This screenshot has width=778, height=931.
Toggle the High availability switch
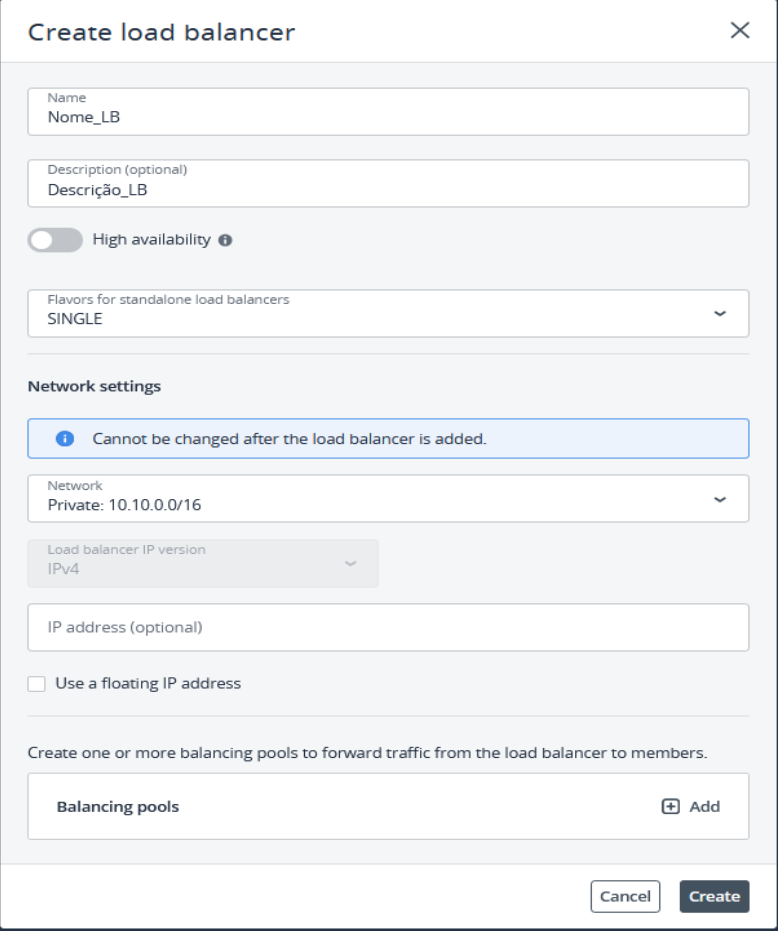tap(55, 240)
